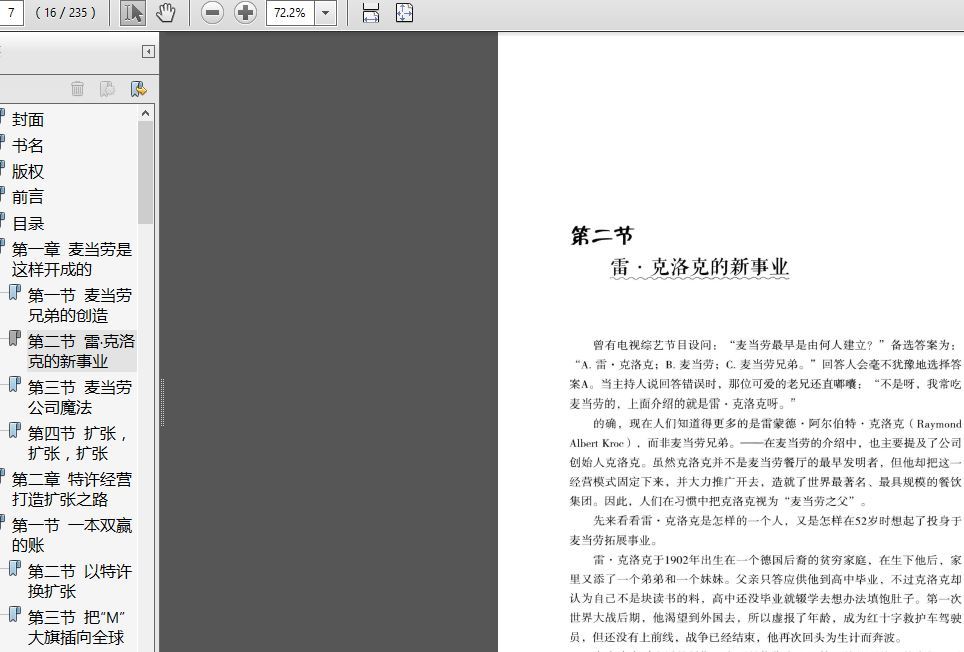This screenshot has width=964, height=652.
Task: Click the new bookmark icon
Action: pyautogui.click(x=108, y=89)
